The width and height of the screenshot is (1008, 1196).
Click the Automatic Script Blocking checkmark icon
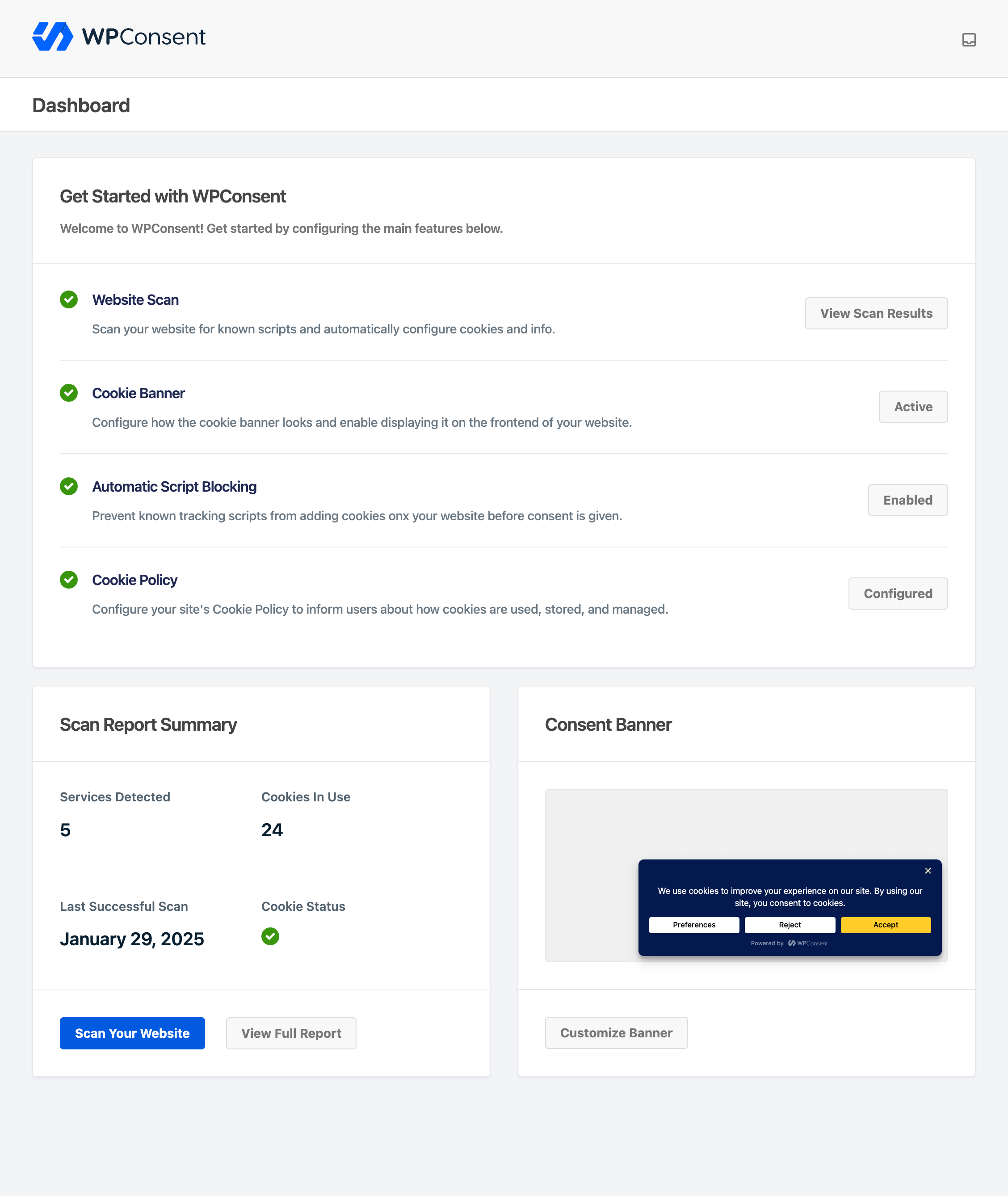point(68,486)
